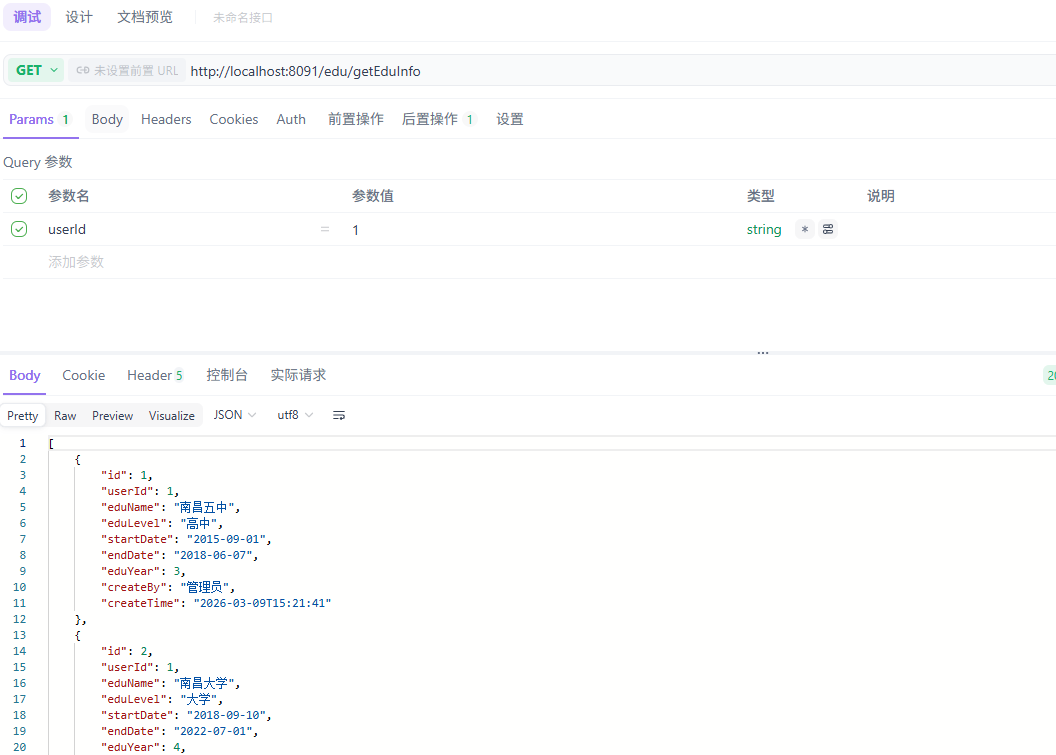Screen dimensions: 1056x755
Task: Open the response Cookie tab
Action: coord(84,375)
